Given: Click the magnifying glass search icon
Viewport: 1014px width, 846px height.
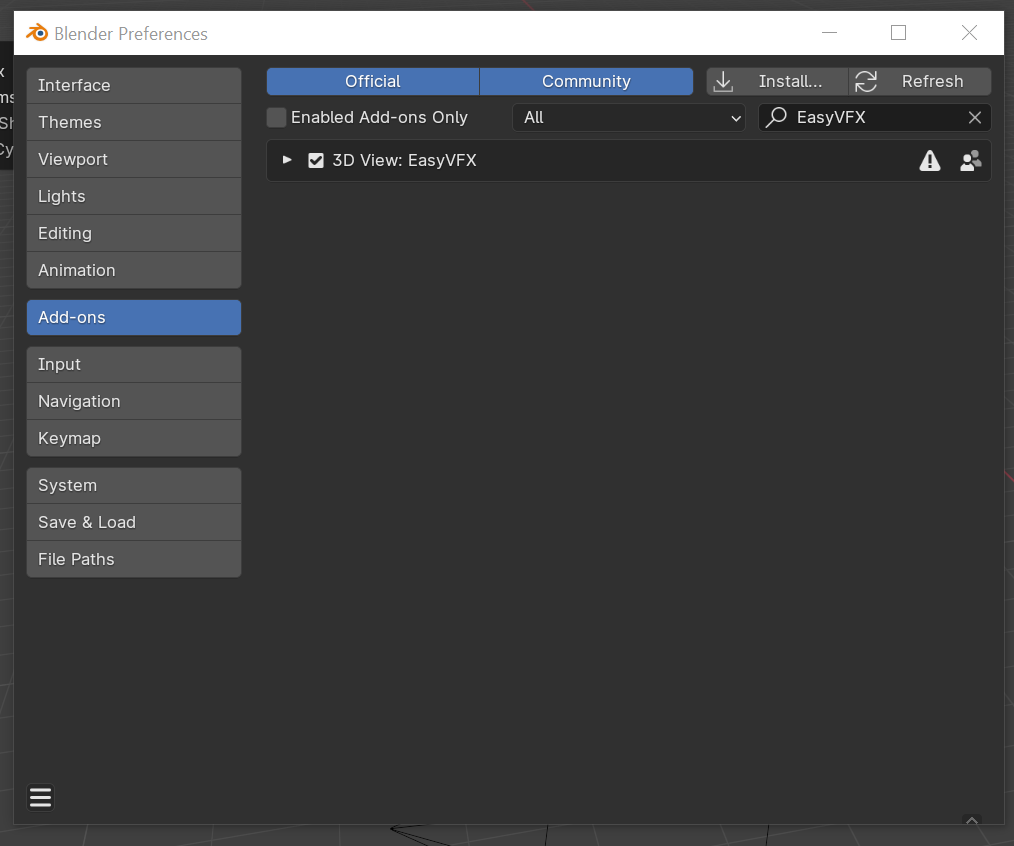Looking at the screenshot, I should point(776,118).
